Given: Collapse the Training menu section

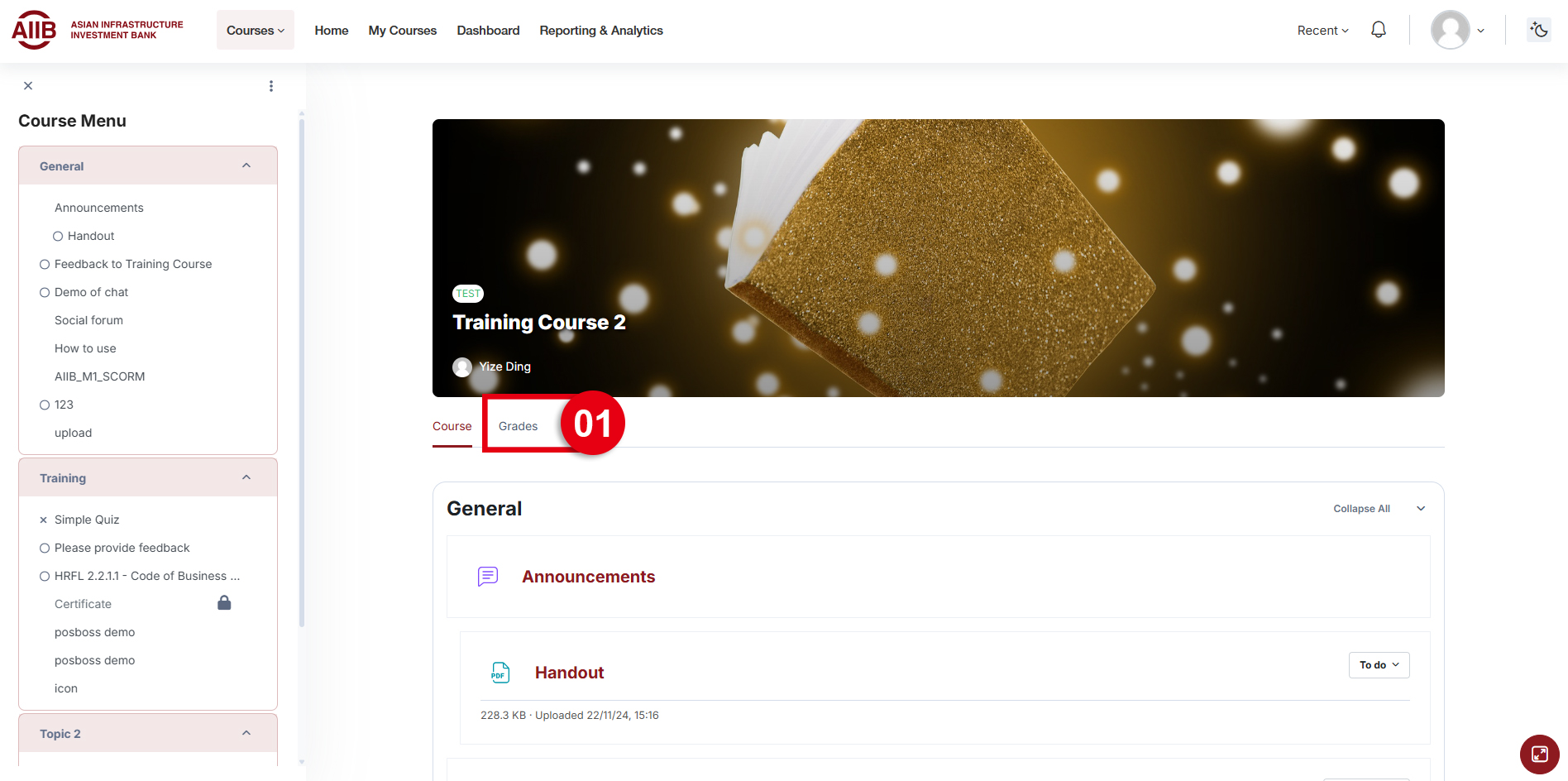Looking at the screenshot, I should [246, 477].
